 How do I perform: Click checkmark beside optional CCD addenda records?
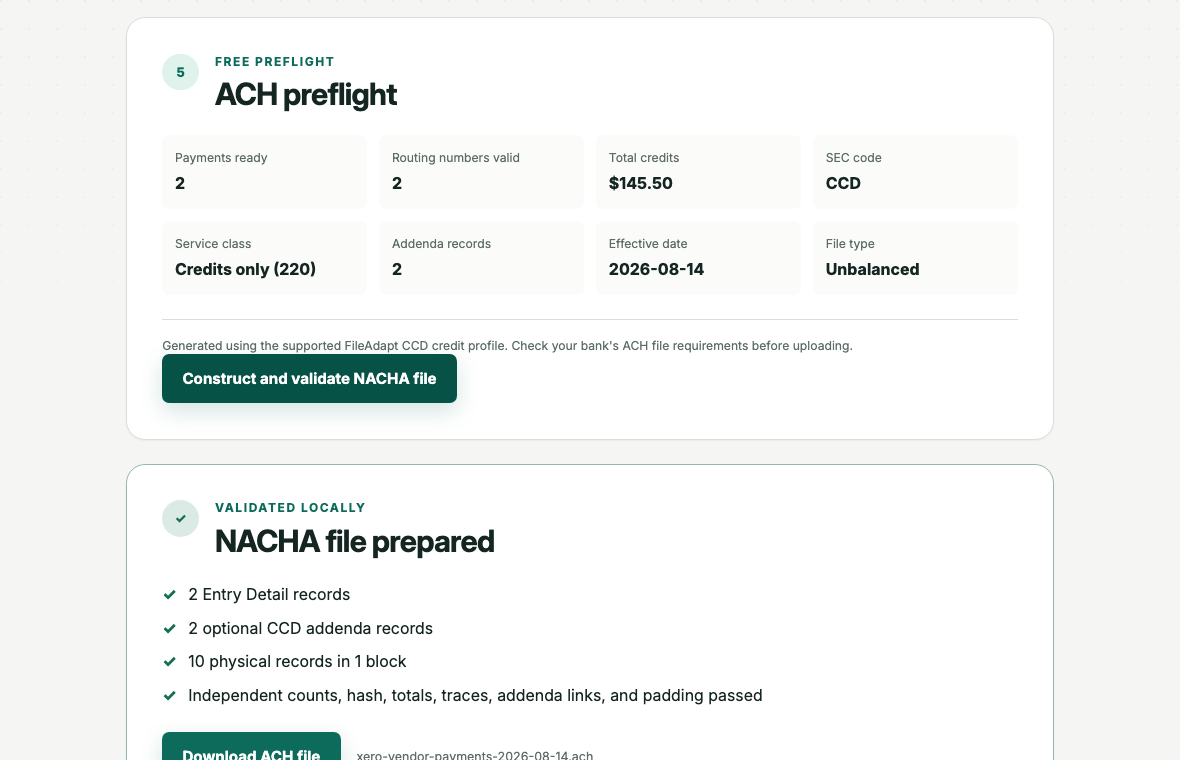(x=169, y=628)
